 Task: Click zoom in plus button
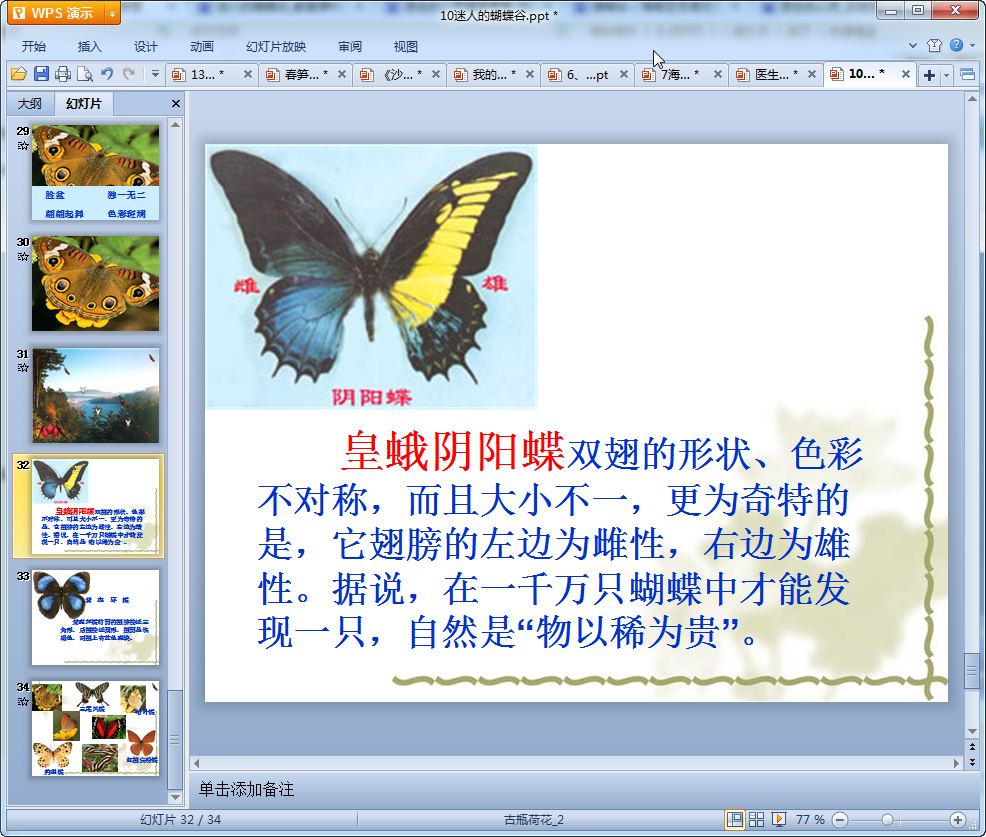click(x=958, y=819)
